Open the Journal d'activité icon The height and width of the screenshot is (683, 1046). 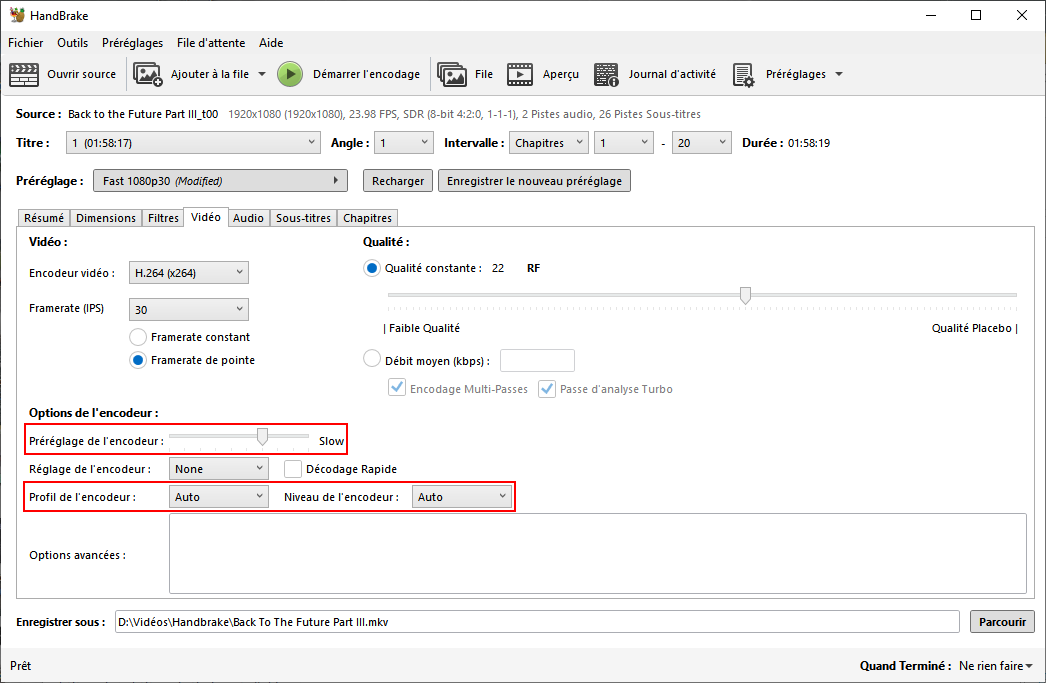point(606,74)
